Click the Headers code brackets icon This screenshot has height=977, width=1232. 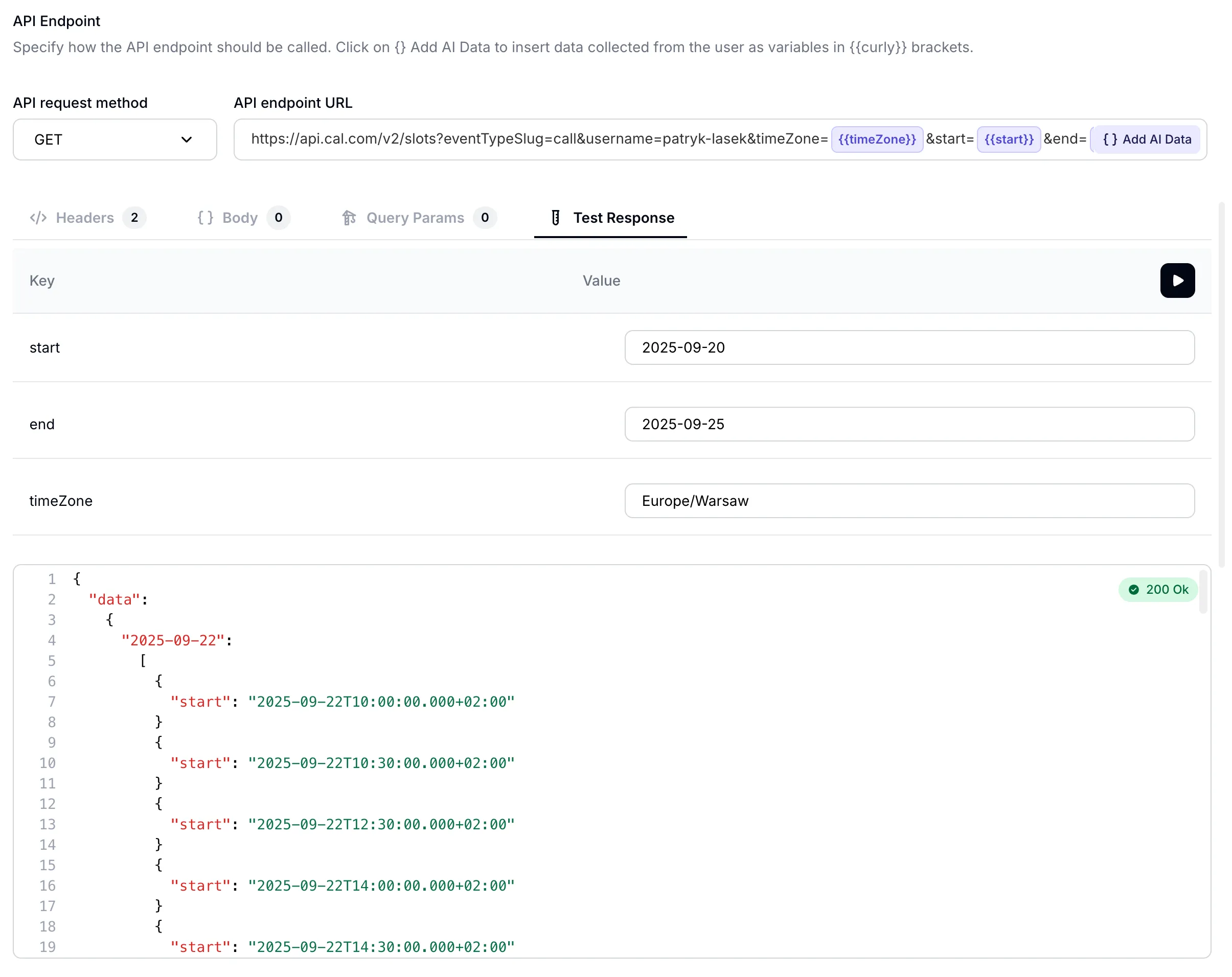coord(38,218)
